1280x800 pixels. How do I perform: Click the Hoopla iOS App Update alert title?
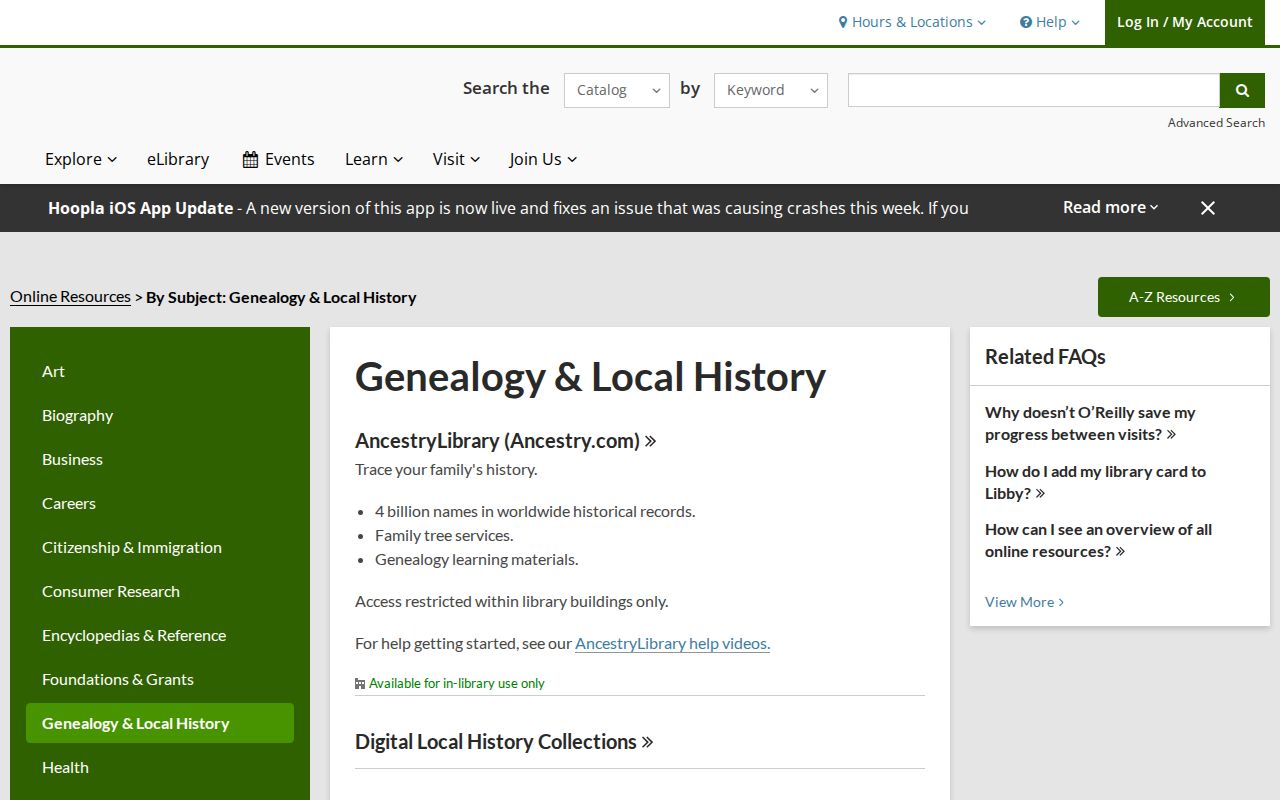[140, 208]
